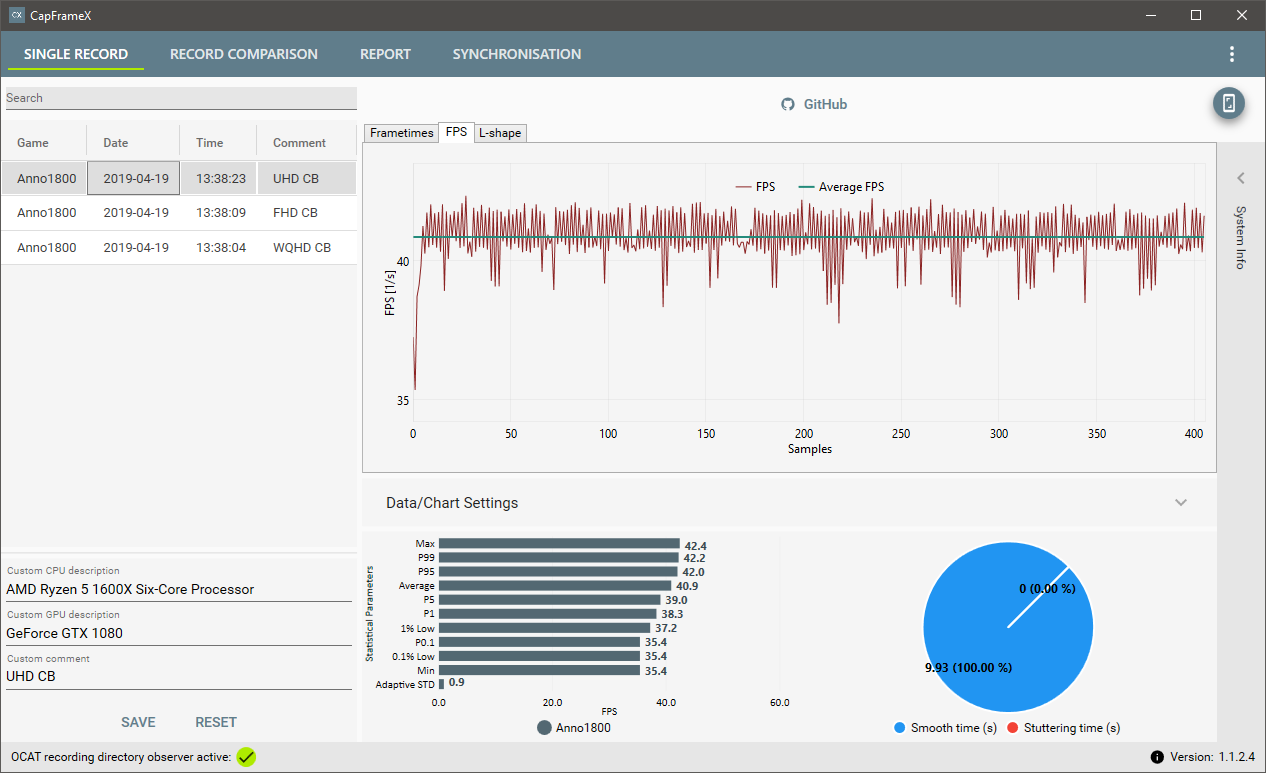Edit the Custom CPU description field

coord(179,589)
